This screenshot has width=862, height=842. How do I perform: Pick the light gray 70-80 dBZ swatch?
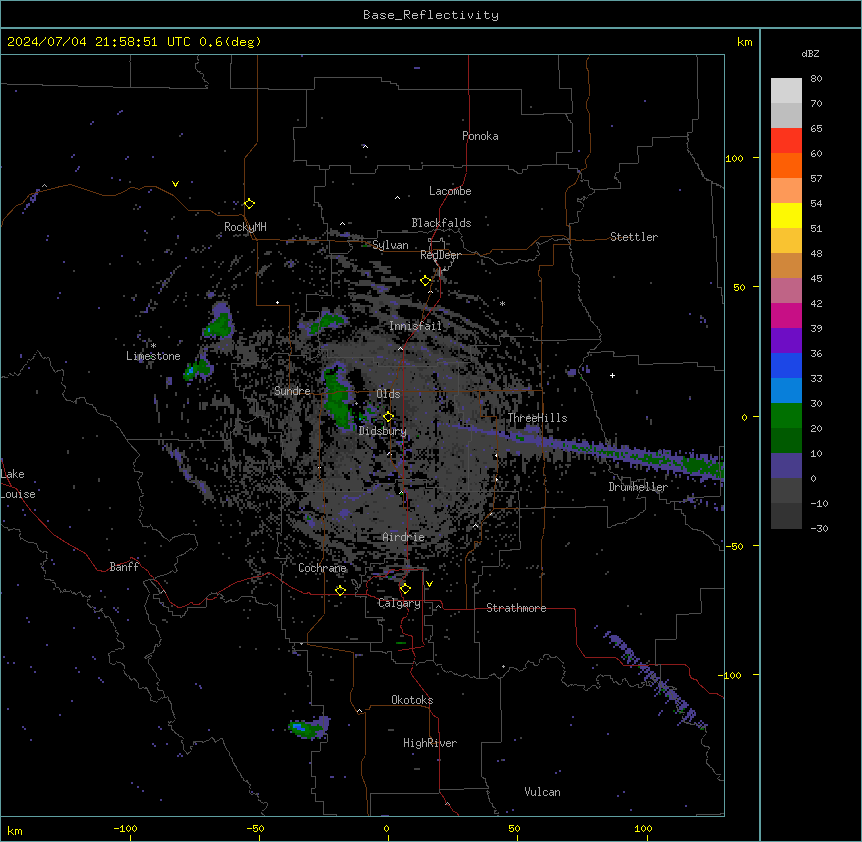click(786, 91)
